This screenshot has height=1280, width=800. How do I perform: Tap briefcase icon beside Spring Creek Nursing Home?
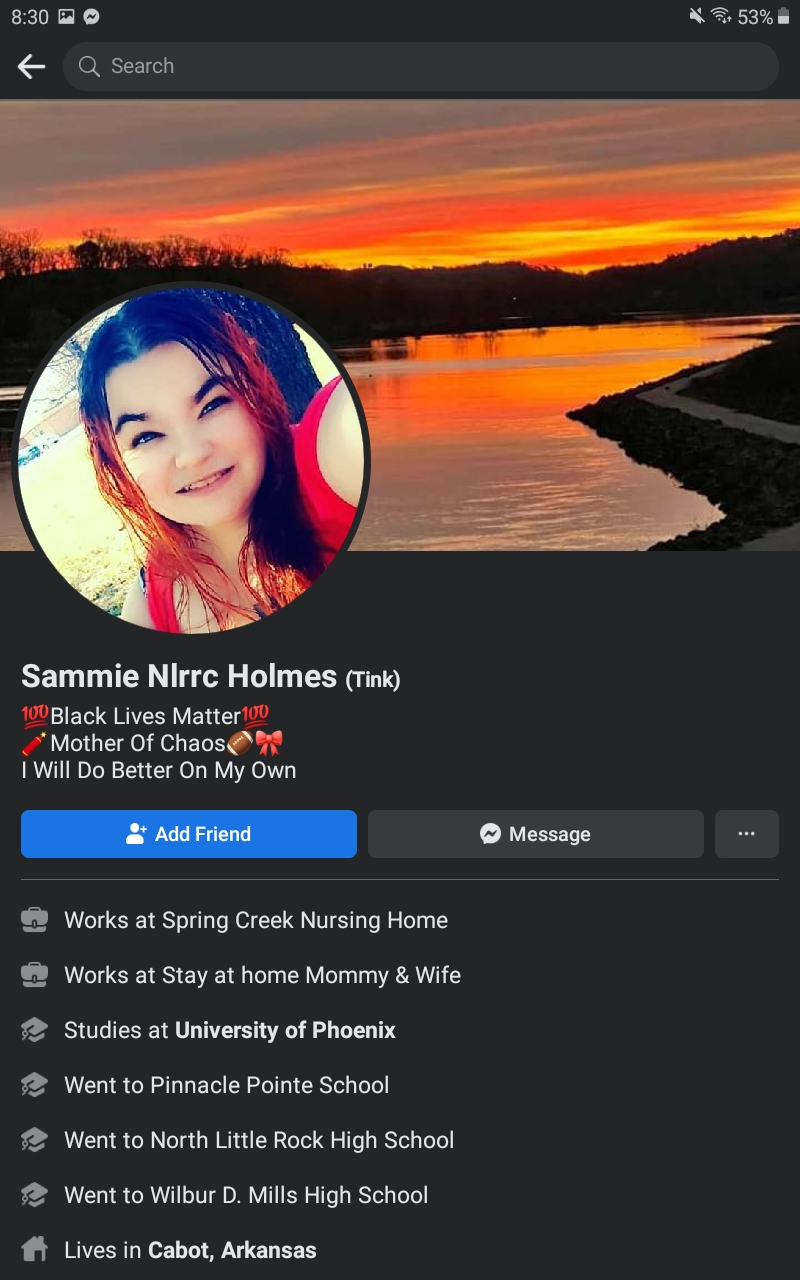tap(35, 920)
